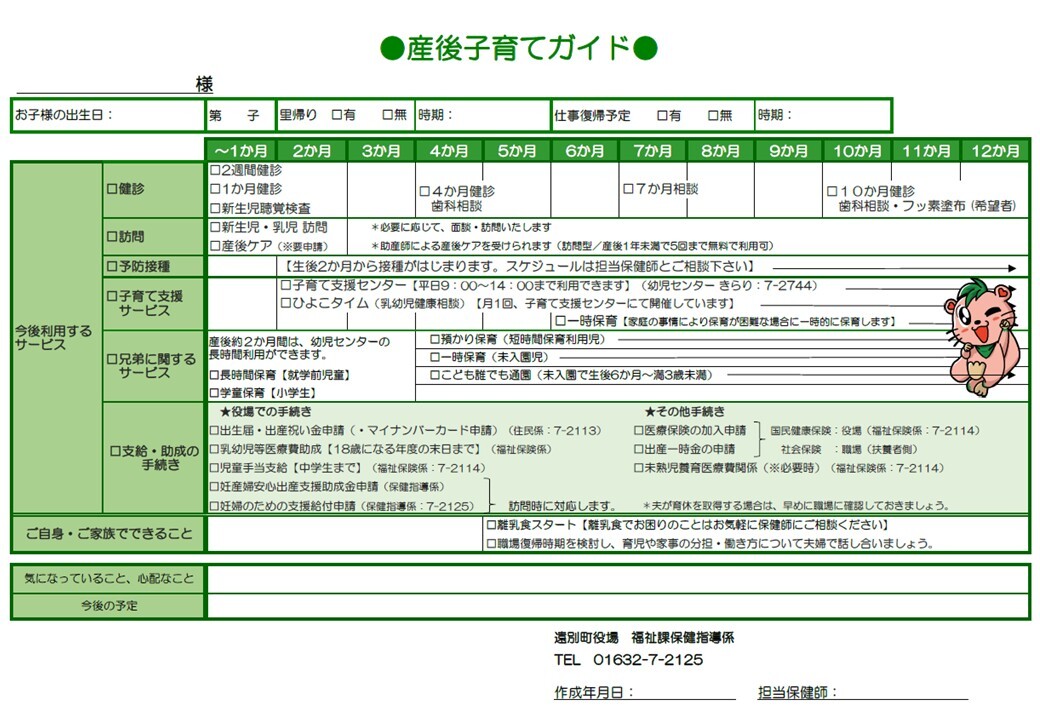Check the 7か月相談 checkbox

(x=628, y=190)
